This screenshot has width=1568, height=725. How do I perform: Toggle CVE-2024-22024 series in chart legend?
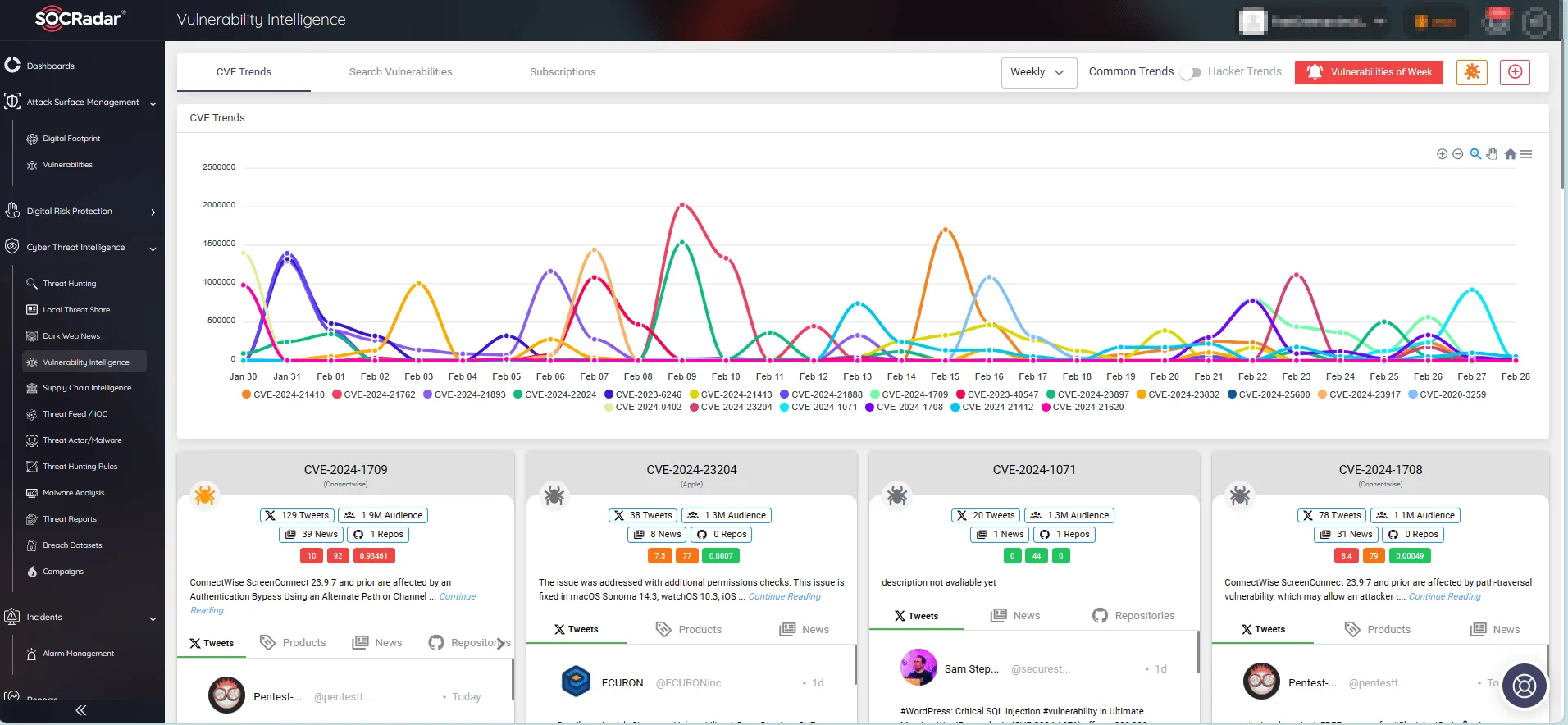pos(554,394)
